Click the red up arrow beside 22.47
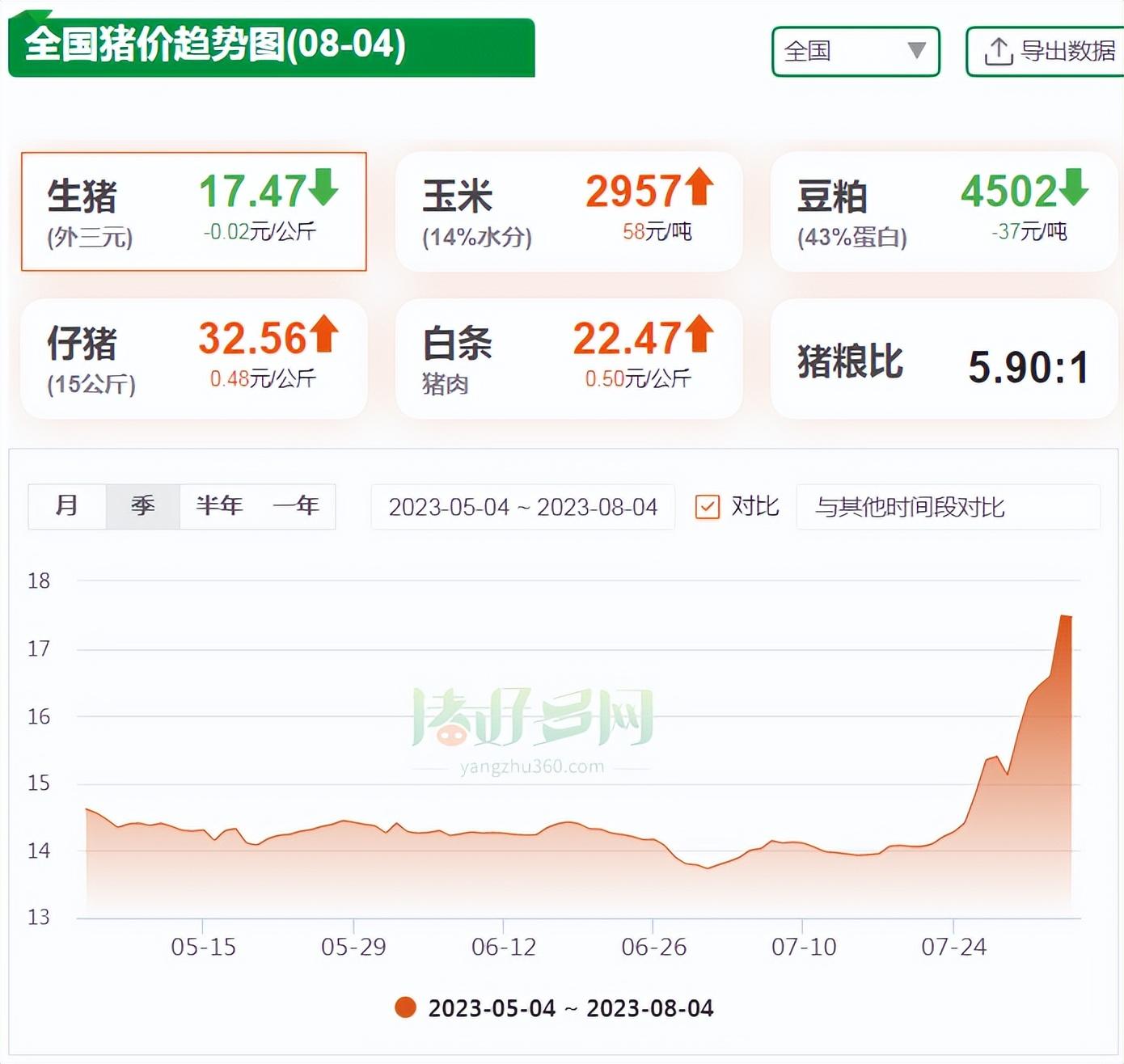 point(699,334)
